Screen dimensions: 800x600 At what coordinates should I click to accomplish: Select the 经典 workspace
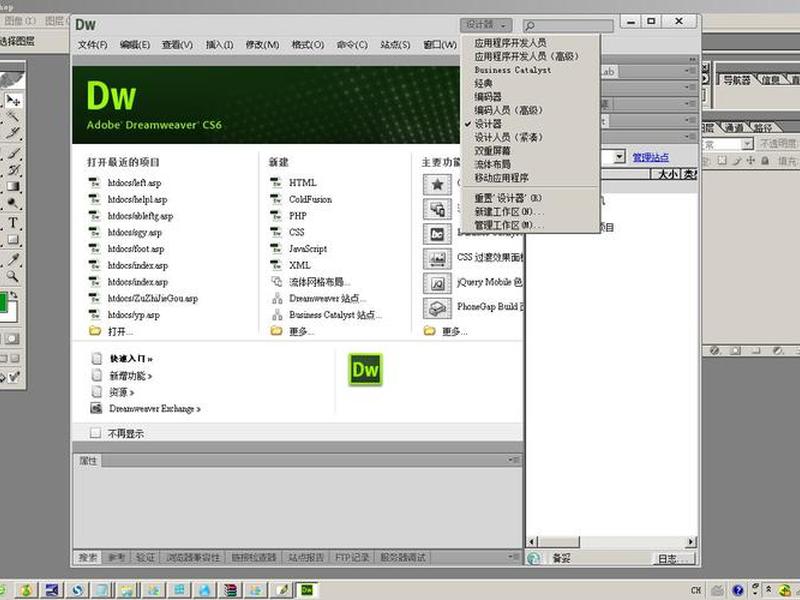[483, 83]
